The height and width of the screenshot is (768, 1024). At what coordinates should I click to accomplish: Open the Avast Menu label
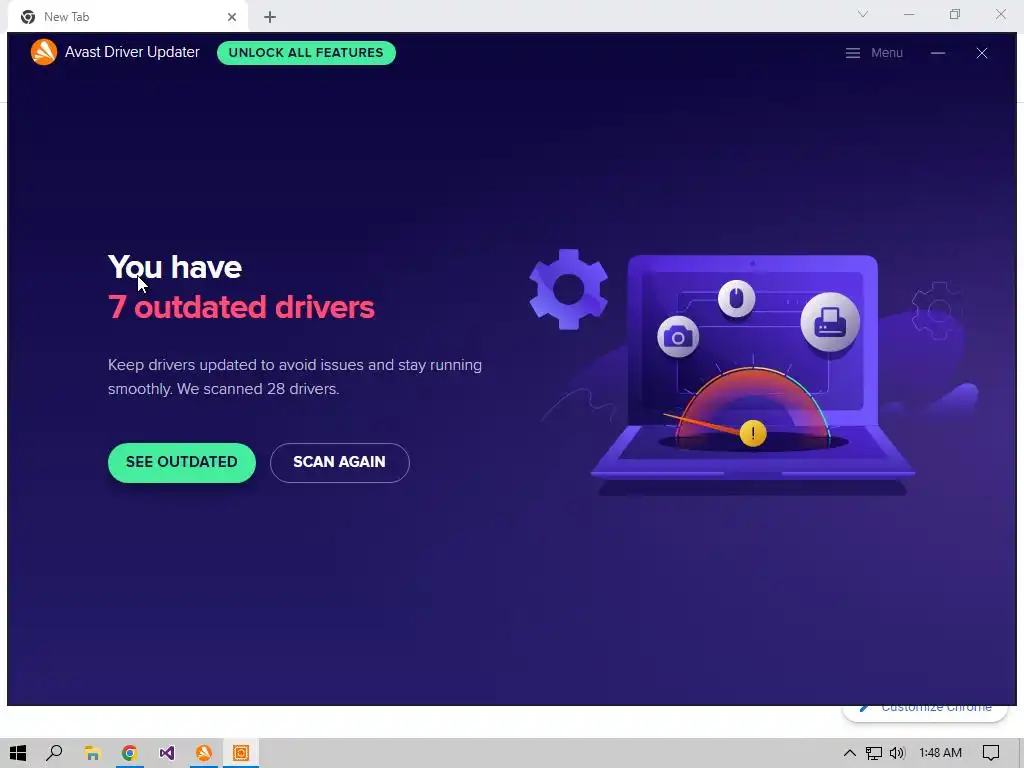(886, 53)
